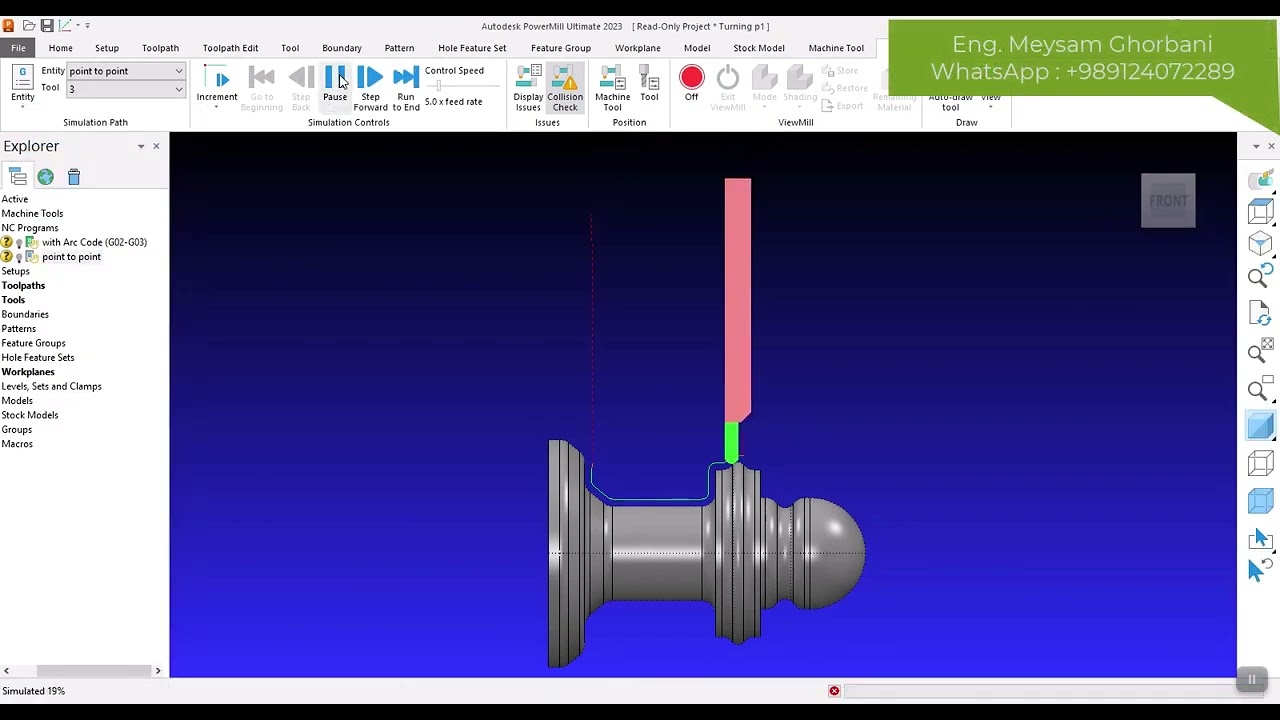
Task: Open the globe browser tab in Explorer
Action: tap(46, 177)
